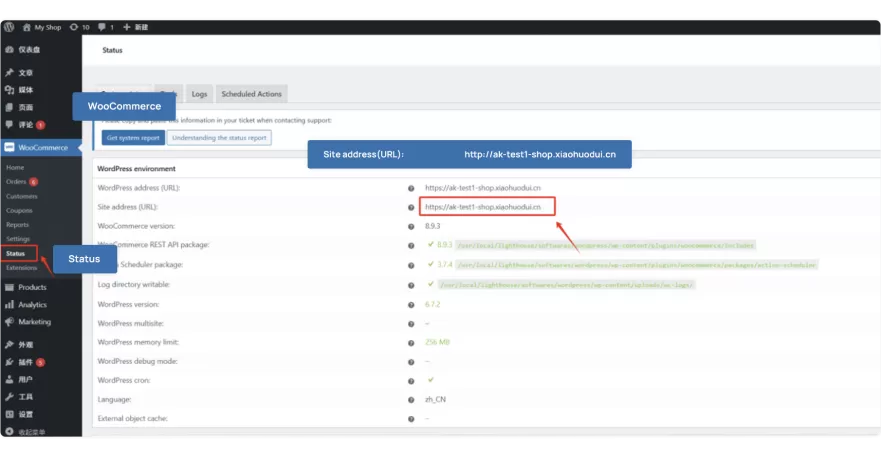Click help icon for Language row
Image resolution: width=881 pixels, height=457 pixels.
(x=411, y=400)
